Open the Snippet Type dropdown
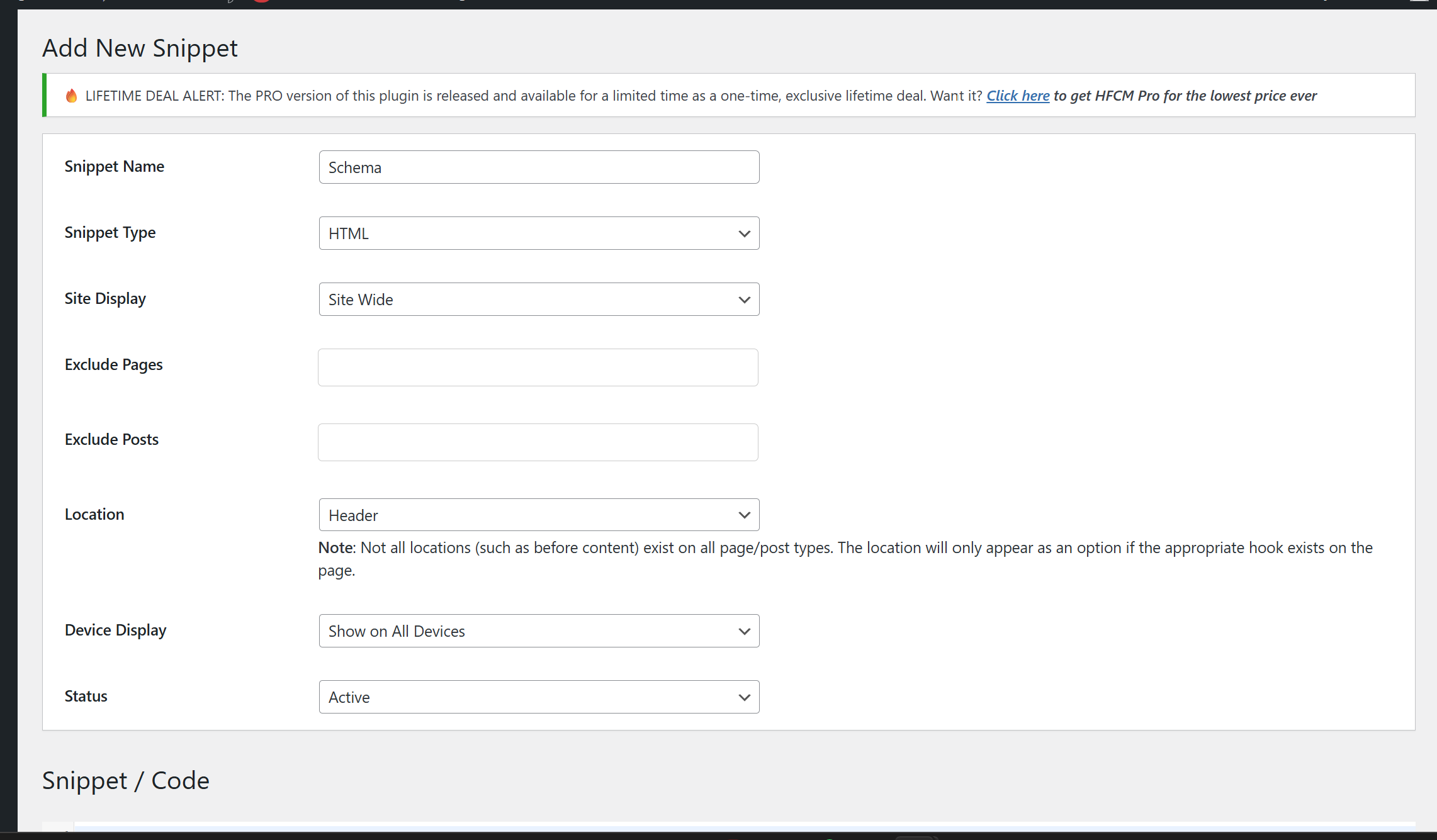The image size is (1437, 840). 538,233
